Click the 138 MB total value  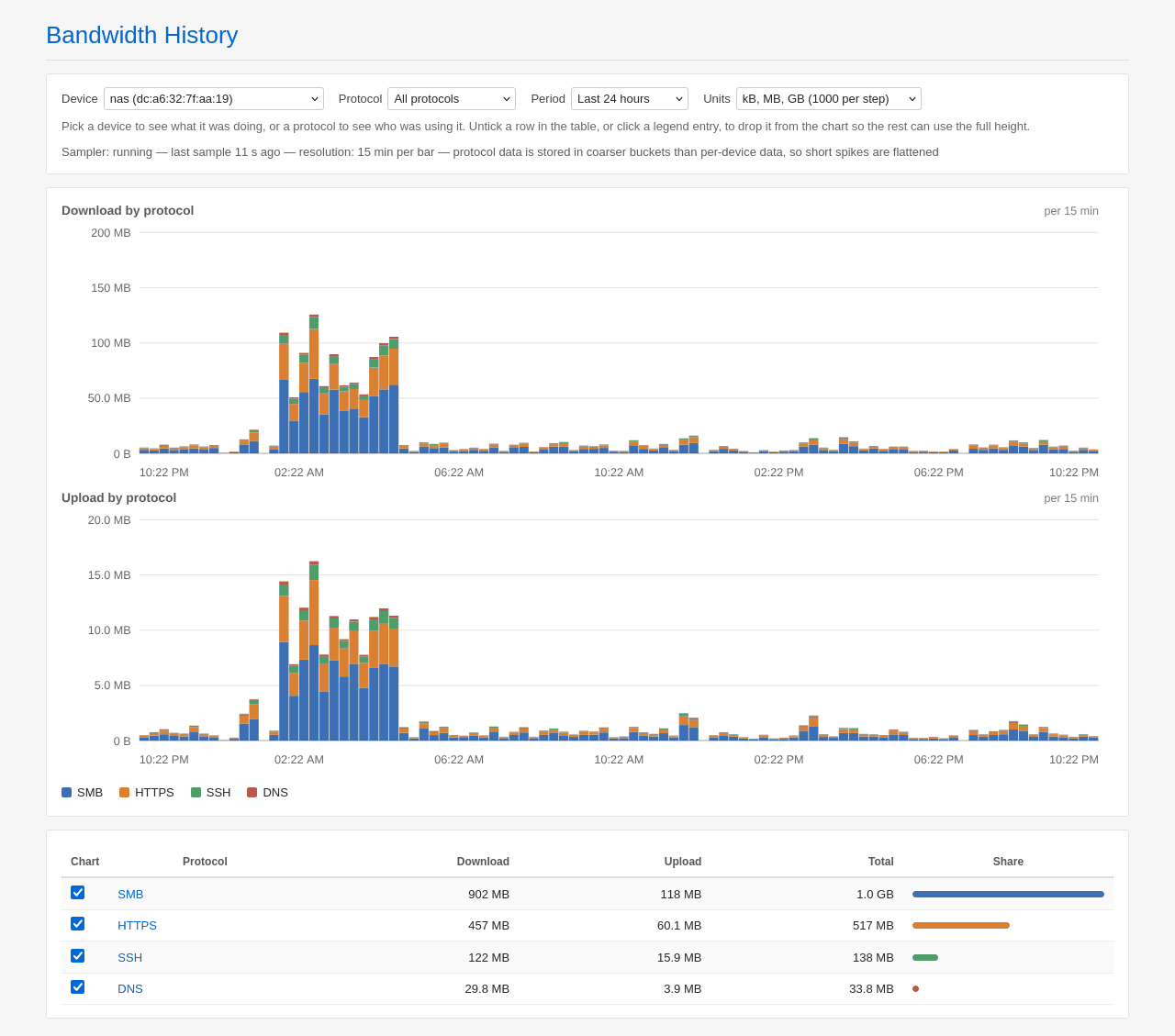tap(873, 958)
